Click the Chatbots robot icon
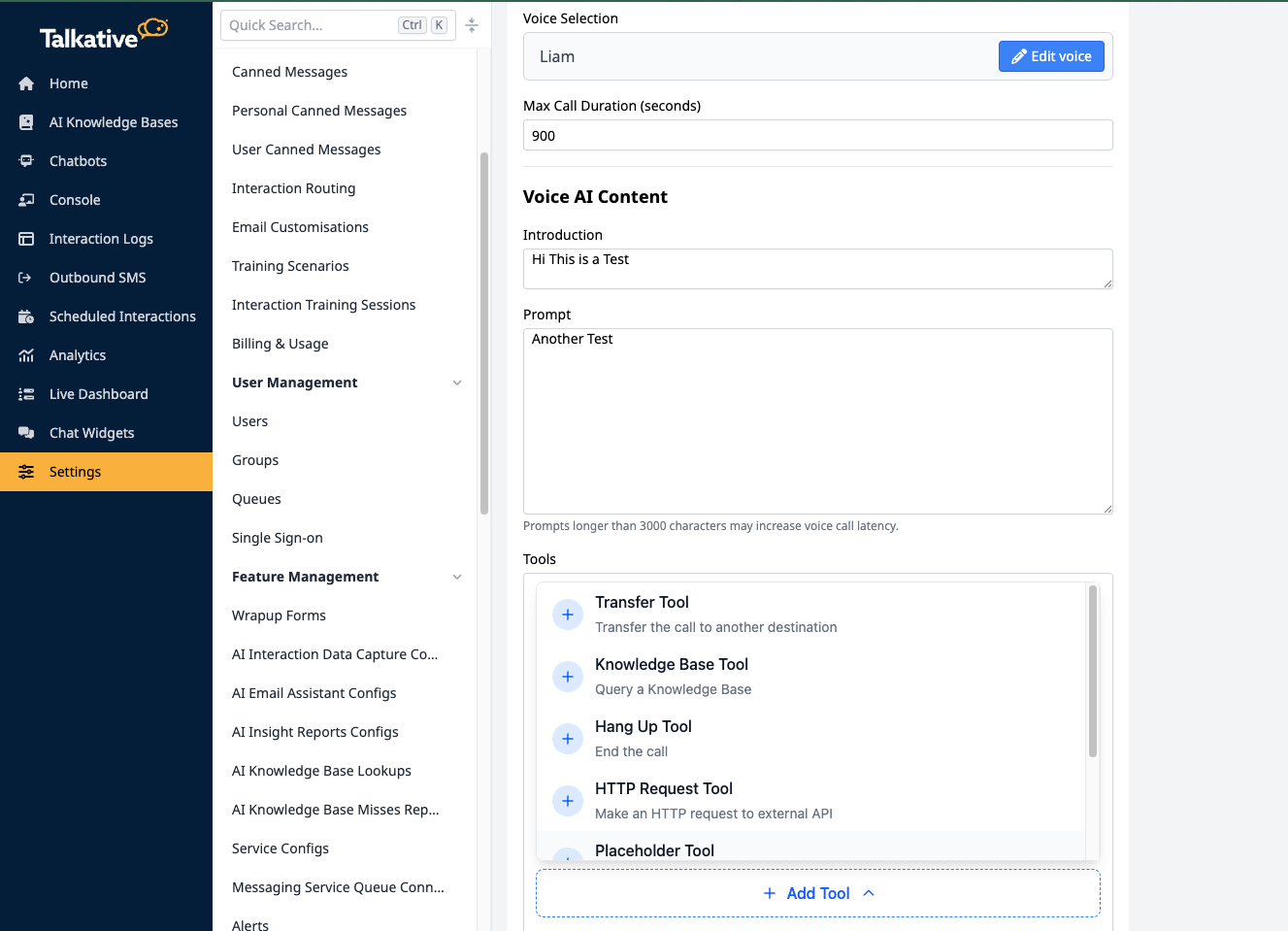 [26, 161]
